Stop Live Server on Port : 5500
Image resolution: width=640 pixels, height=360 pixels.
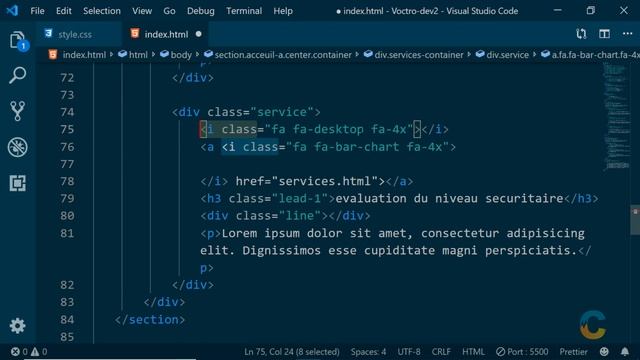(522, 352)
